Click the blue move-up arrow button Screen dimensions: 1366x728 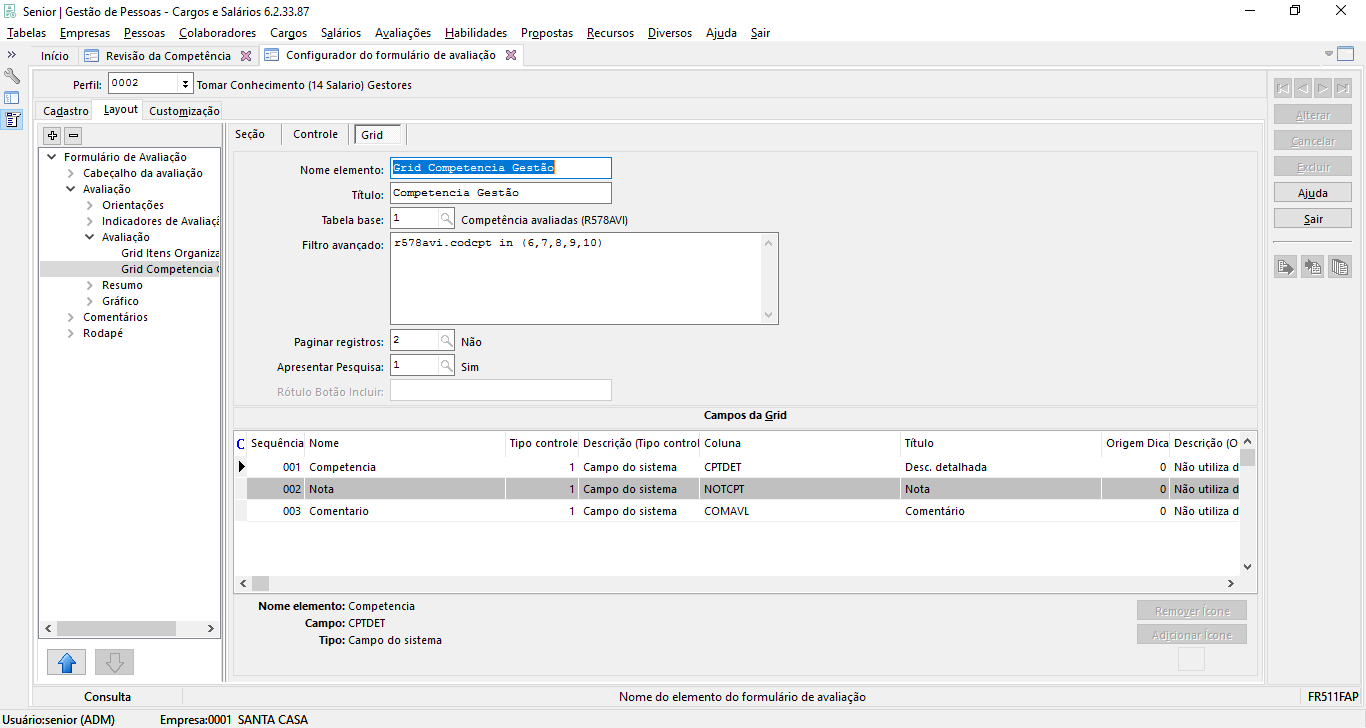click(x=66, y=662)
